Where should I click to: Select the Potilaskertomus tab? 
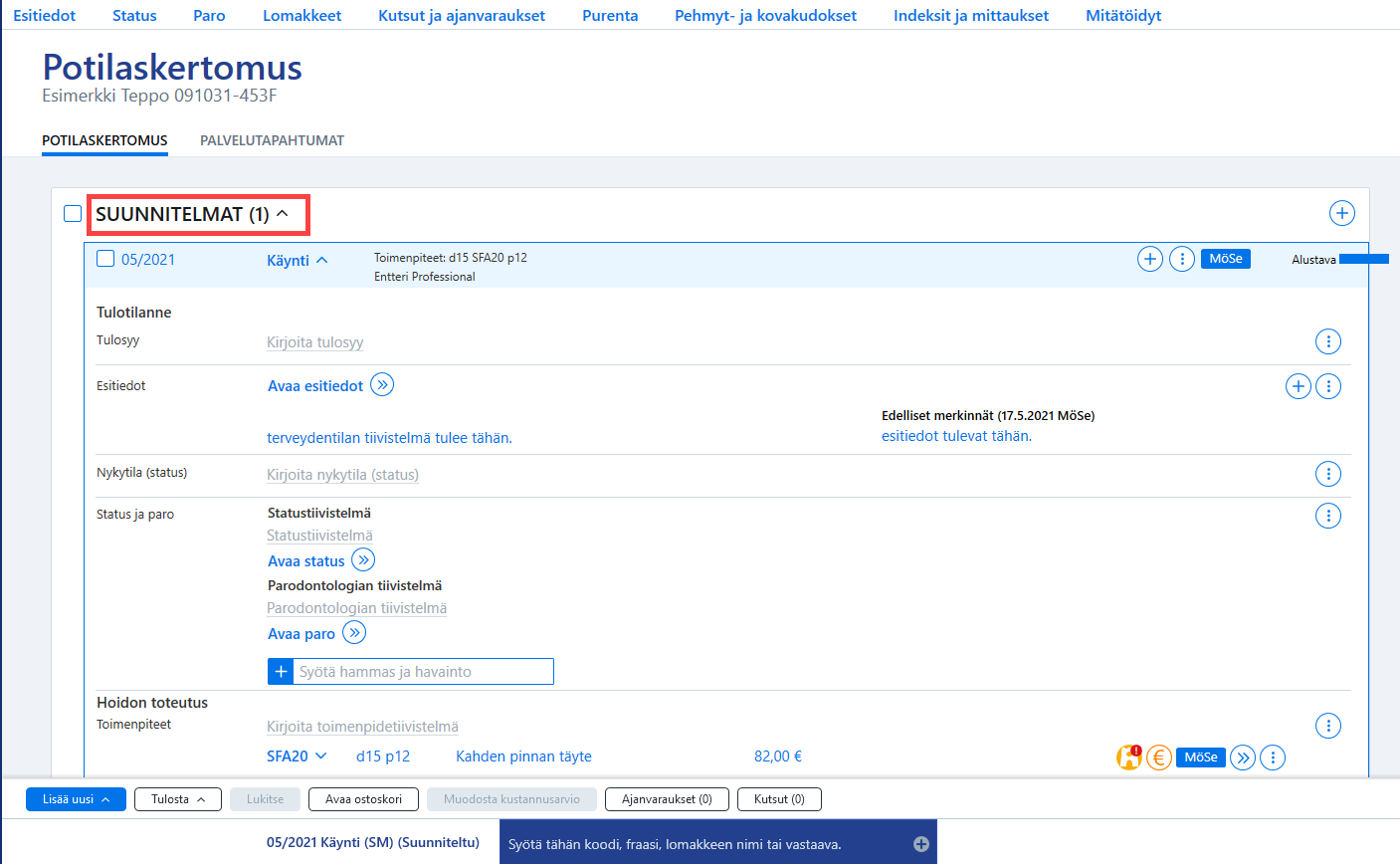104,140
